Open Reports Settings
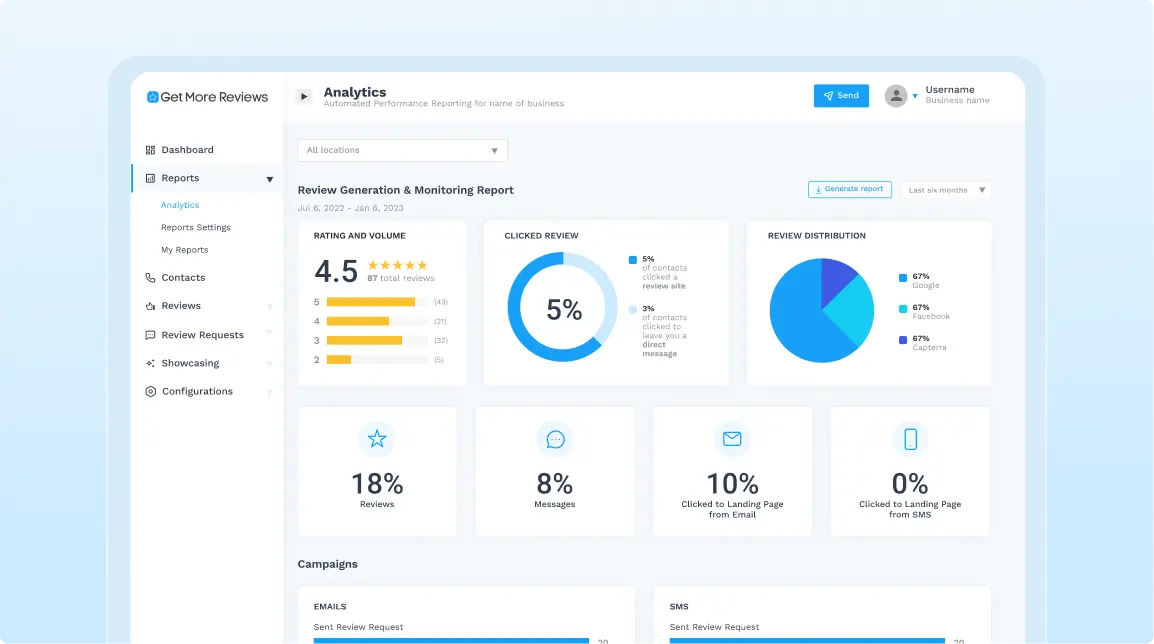The image size is (1154, 644). pos(196,227)
